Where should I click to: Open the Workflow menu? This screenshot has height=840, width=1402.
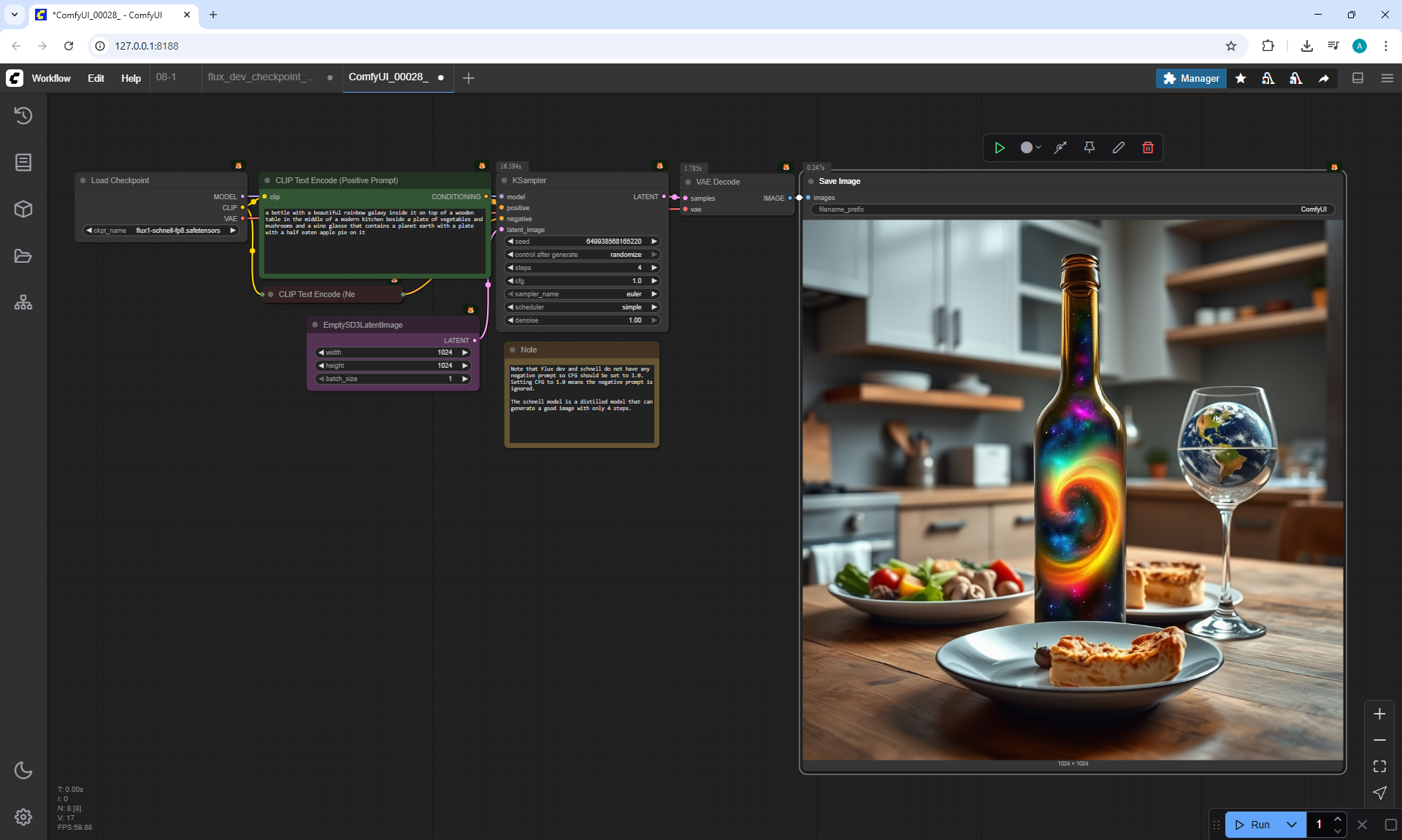tap(51, 78)
